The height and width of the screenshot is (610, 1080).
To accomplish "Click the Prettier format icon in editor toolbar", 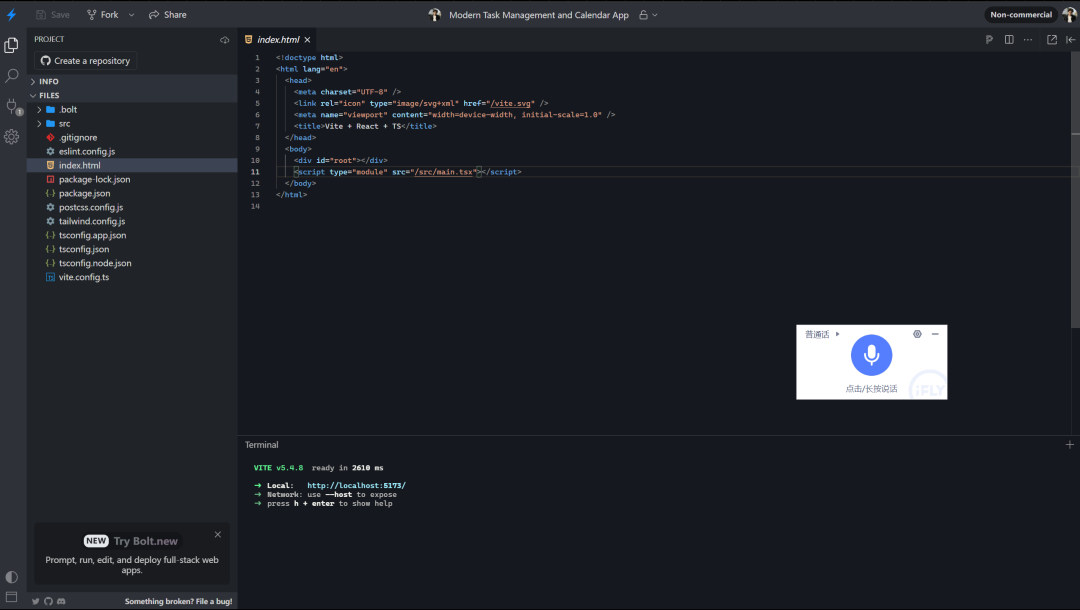I will [x=989, y=40].
